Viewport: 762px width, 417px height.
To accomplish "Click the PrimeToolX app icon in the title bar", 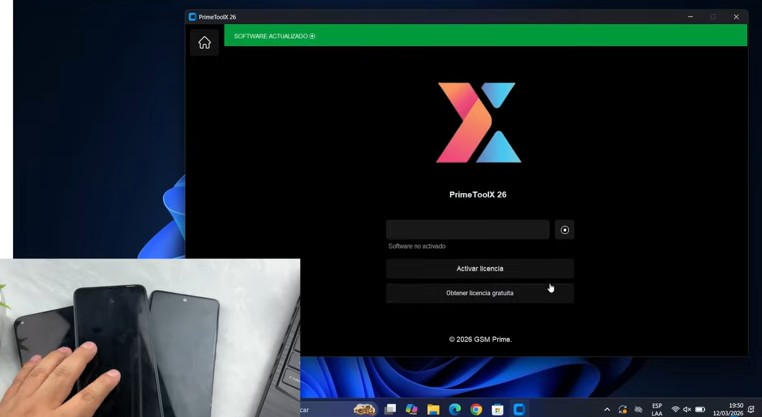I will (x=192, y=17).
